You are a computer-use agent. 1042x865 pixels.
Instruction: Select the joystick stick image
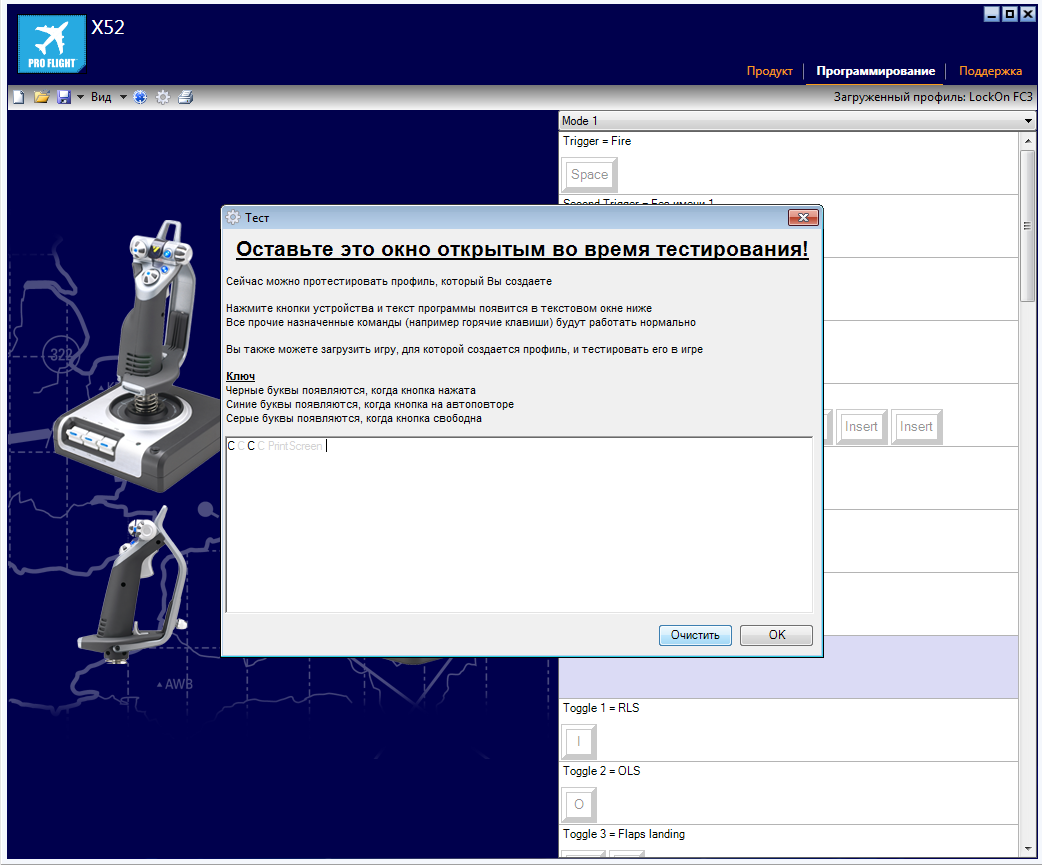pyautogui.click(x=138, y=355)
